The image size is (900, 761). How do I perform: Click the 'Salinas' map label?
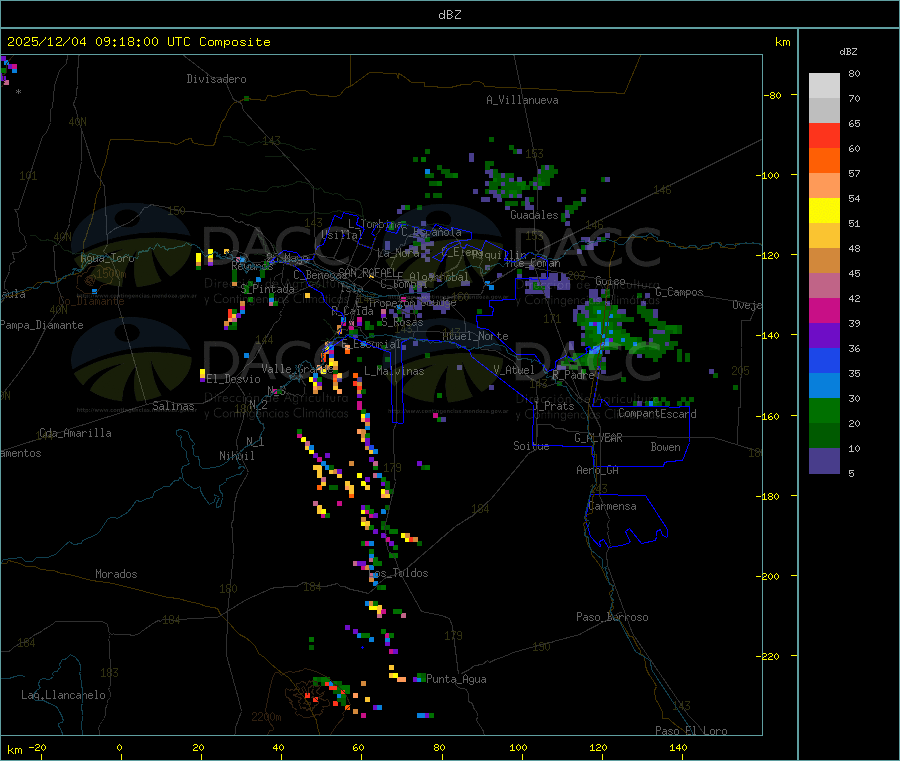(173, 406)
